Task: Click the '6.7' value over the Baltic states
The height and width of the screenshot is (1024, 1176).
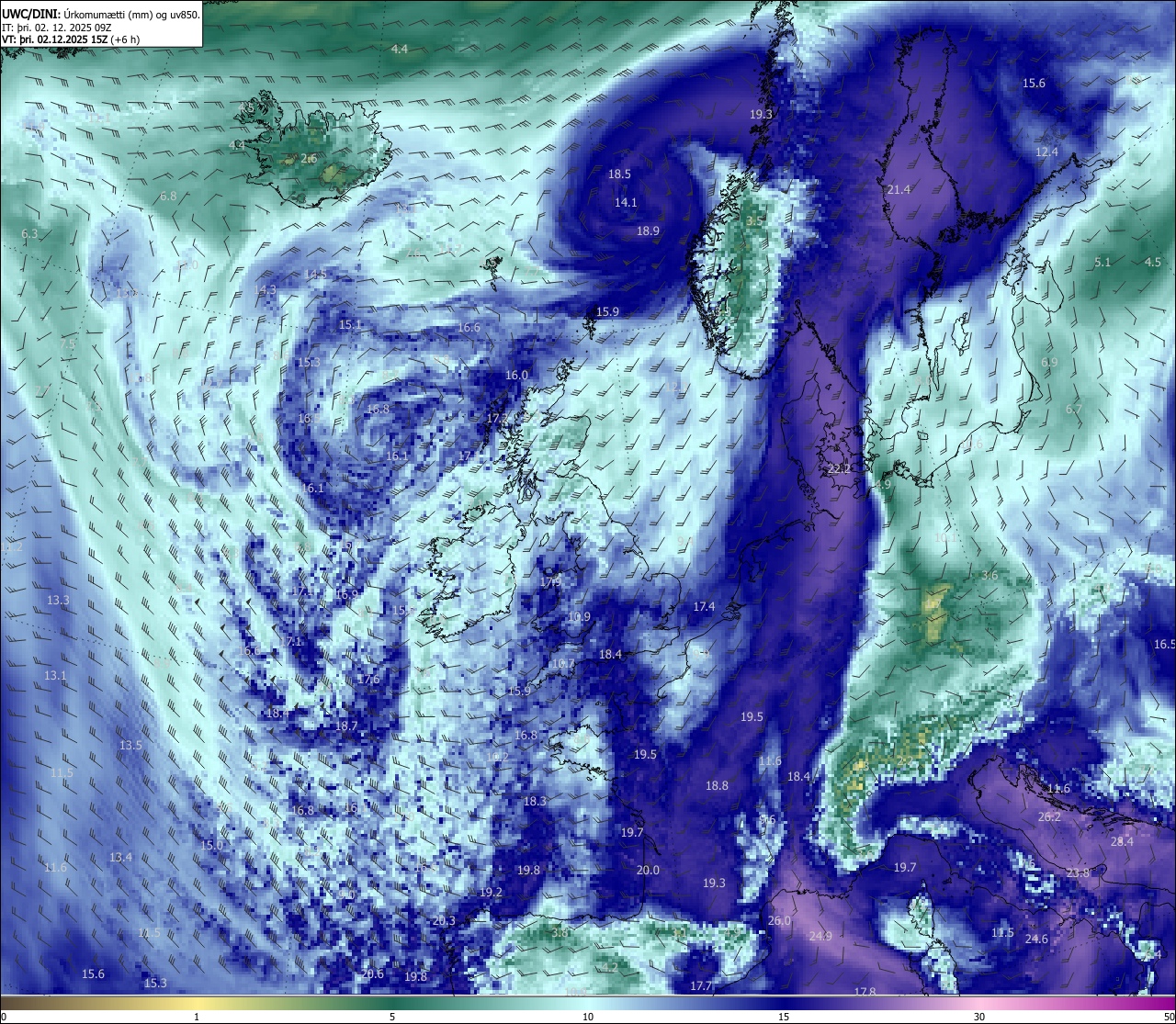Action: pos(1073,409)
